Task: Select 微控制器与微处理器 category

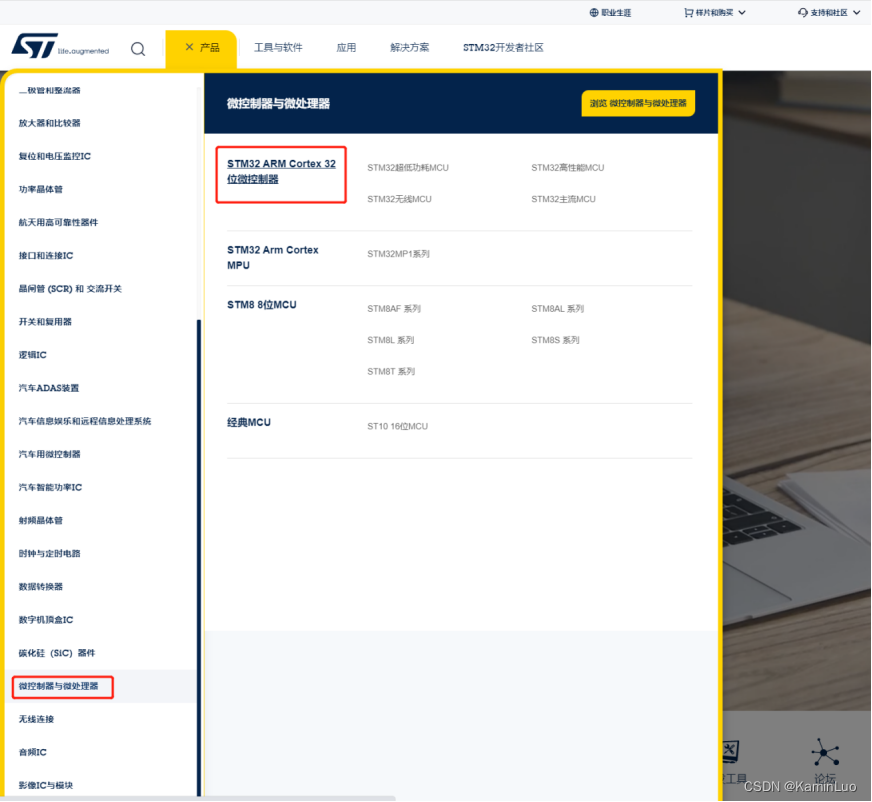Action: coord(58,686)
